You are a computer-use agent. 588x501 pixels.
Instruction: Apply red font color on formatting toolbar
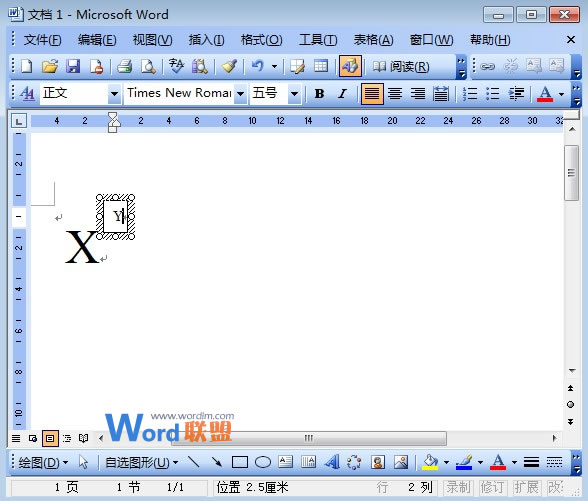(545, 94)
